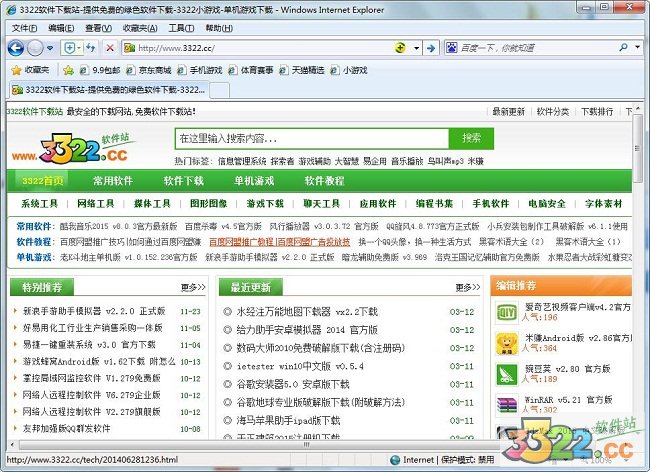Click the green 搜索 button
The image size is (650, 472).
pos(471,138)
